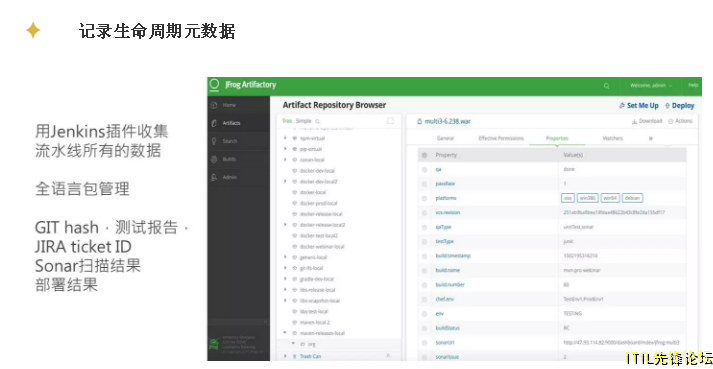713x369 pixels.
Task: Expand the docker-dev-local2 node
Action: (x=285, y=182)
